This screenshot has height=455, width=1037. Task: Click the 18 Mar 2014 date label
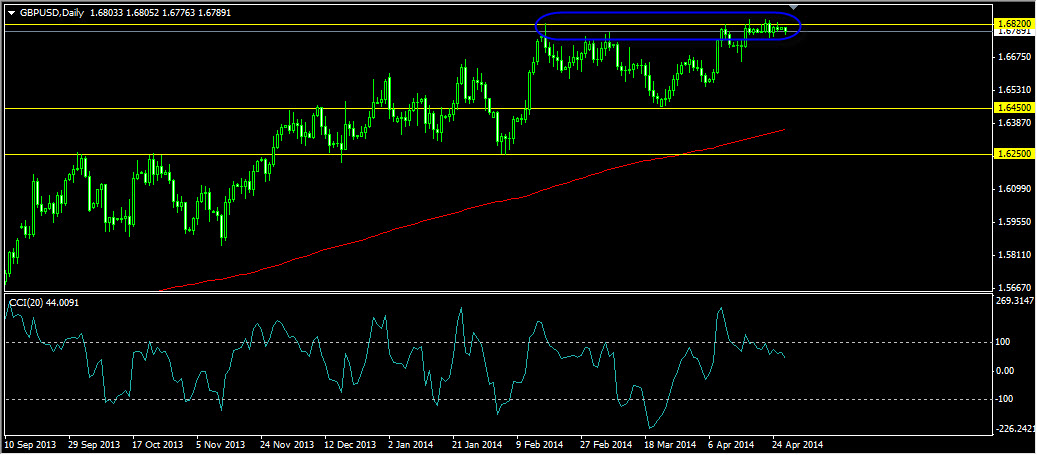tap(673, 444)
